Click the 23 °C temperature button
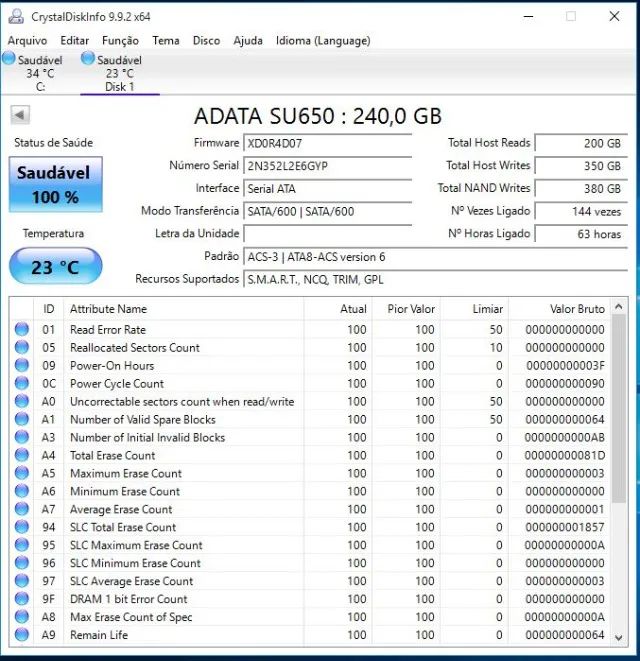 55,266
